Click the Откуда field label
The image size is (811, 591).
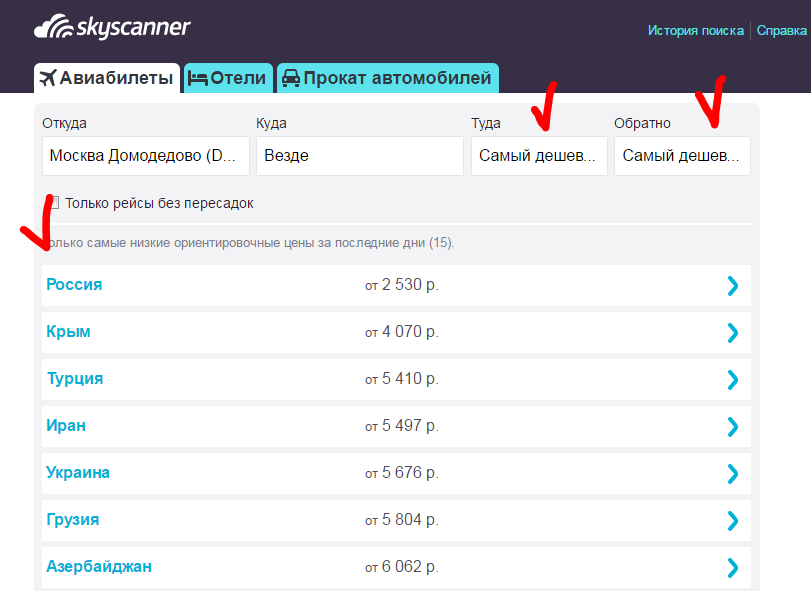(x=65, y=124)
